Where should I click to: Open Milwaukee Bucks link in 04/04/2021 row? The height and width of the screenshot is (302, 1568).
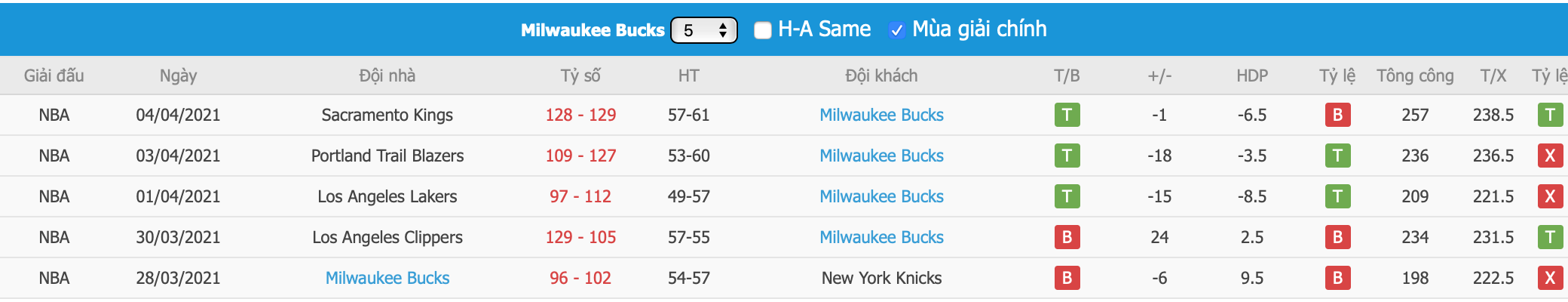[x=881, y=115]
